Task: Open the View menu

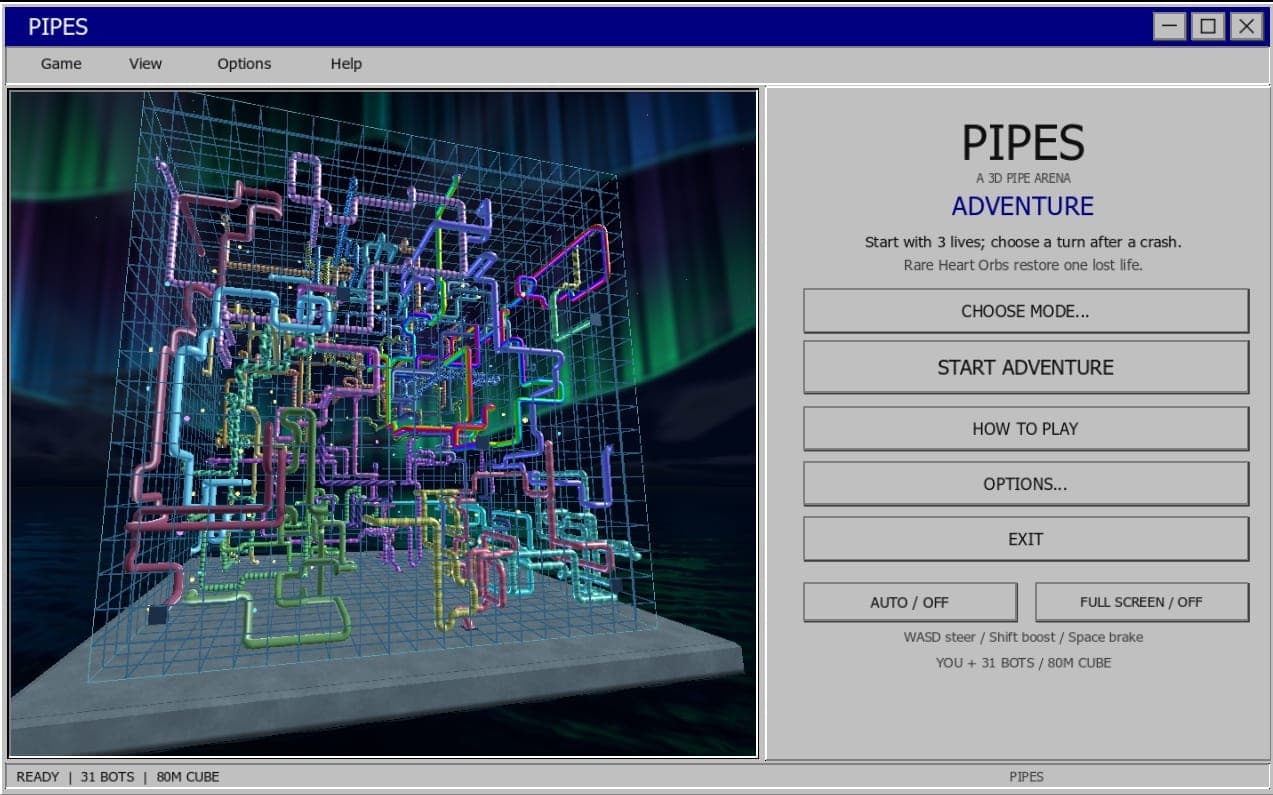Action: coord(145,64)
